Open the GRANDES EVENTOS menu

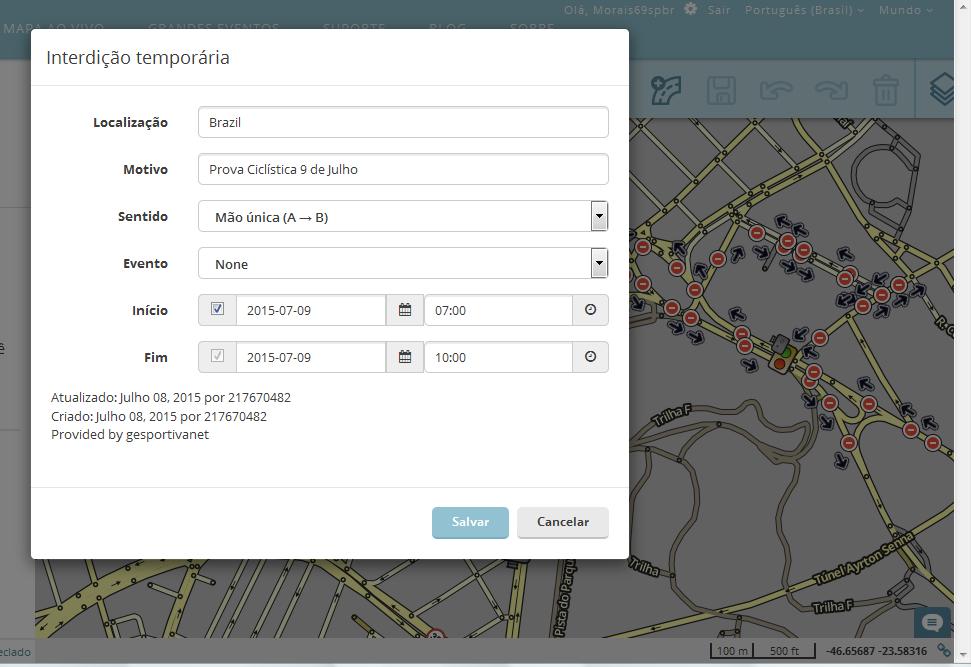pyautogui.click(x=213, y=29)
